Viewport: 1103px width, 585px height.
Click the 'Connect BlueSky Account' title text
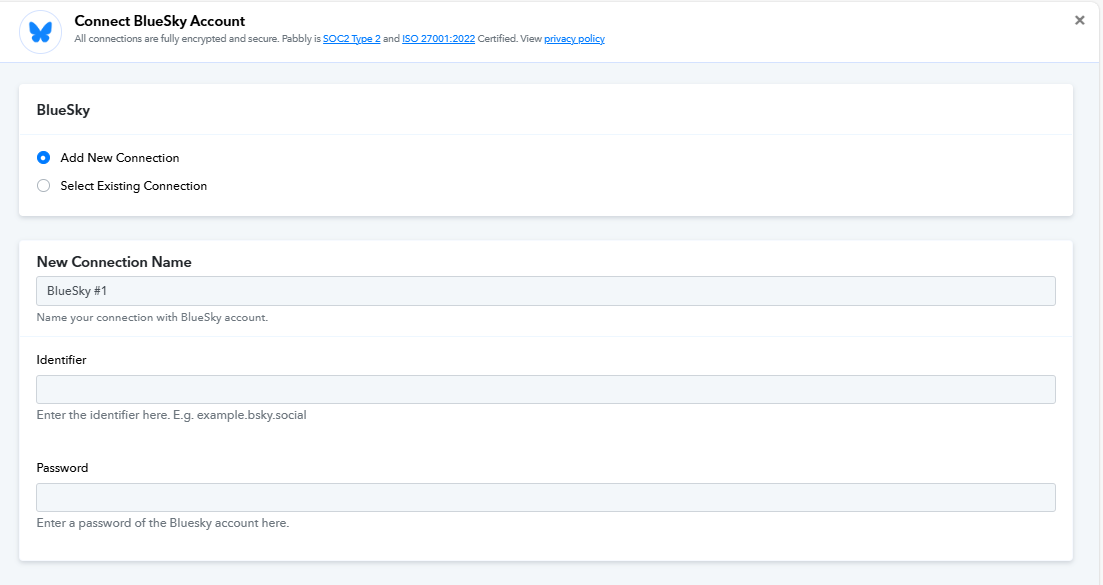pyautogui.click(x=160, y=21)
